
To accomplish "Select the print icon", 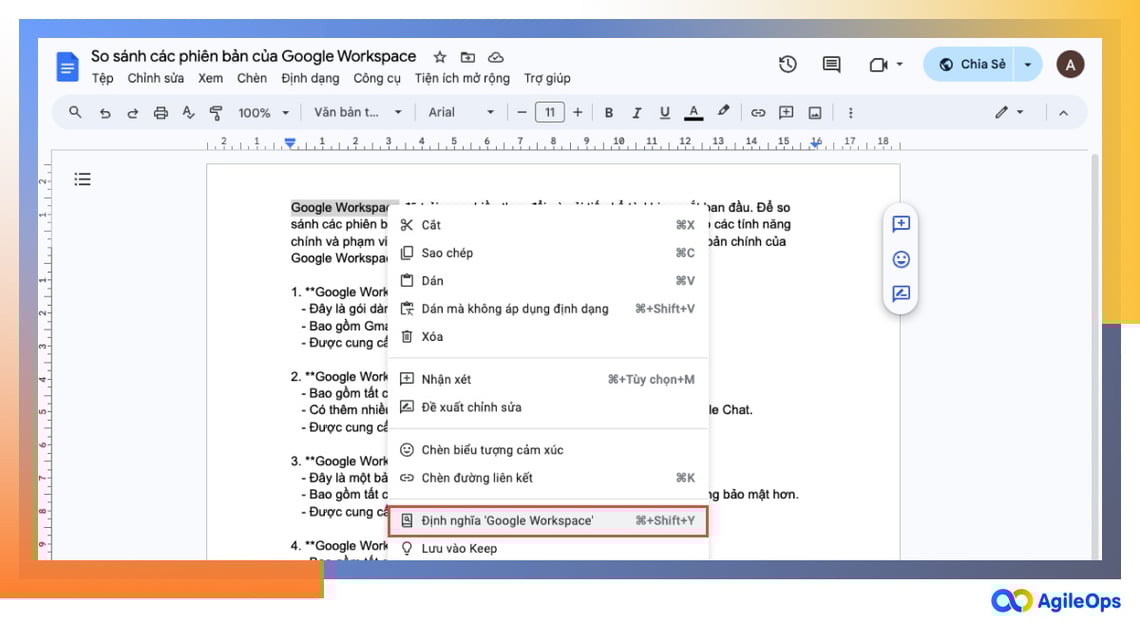I will [160, 112].
